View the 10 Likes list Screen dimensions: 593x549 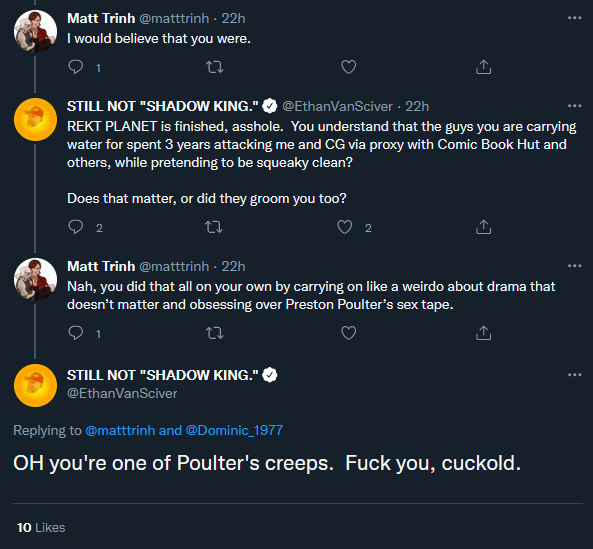41,527
